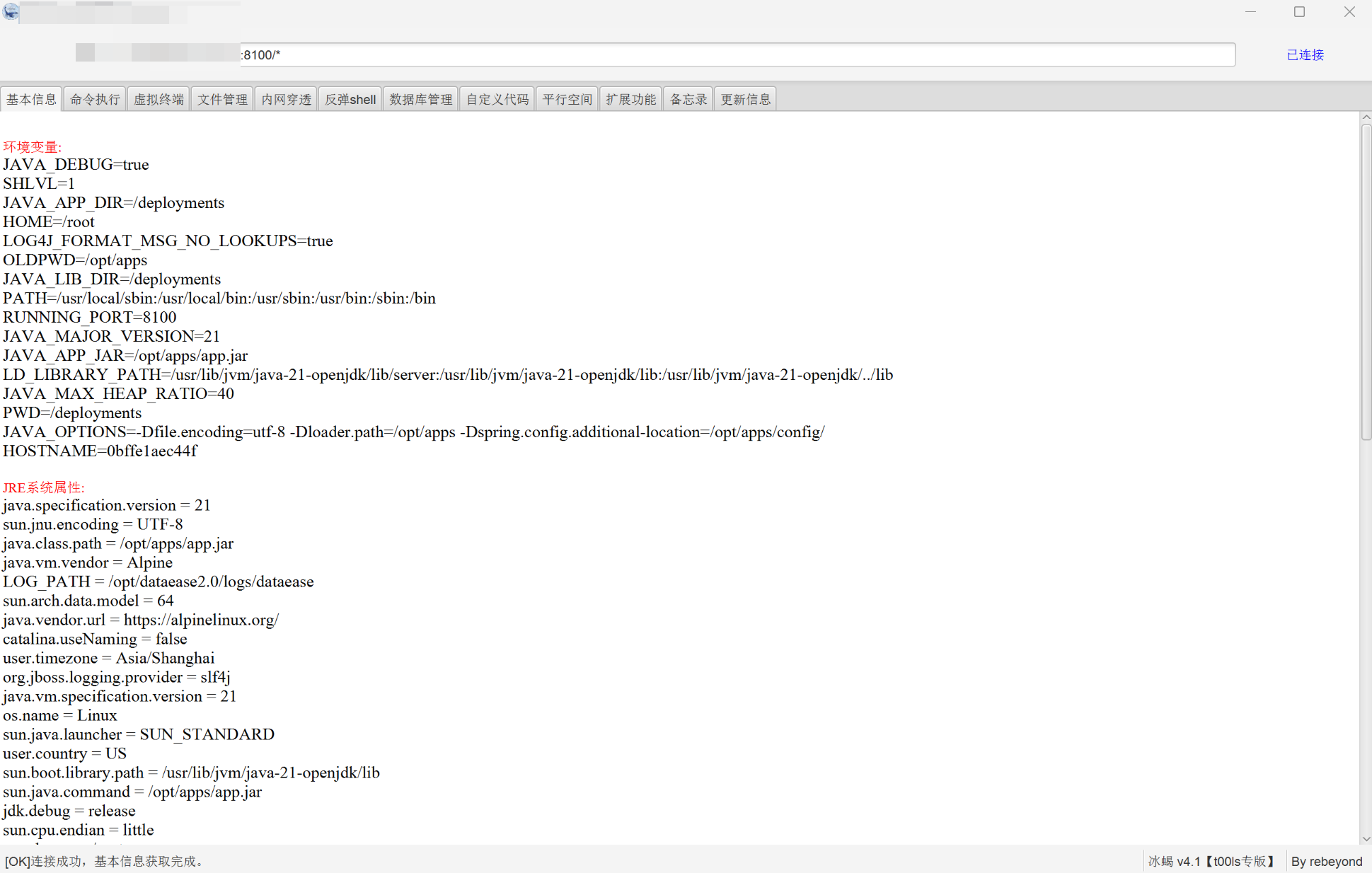1372x873 pixels.
Task: Click the scrollbar up arrow
Action: click(1366, 117)
